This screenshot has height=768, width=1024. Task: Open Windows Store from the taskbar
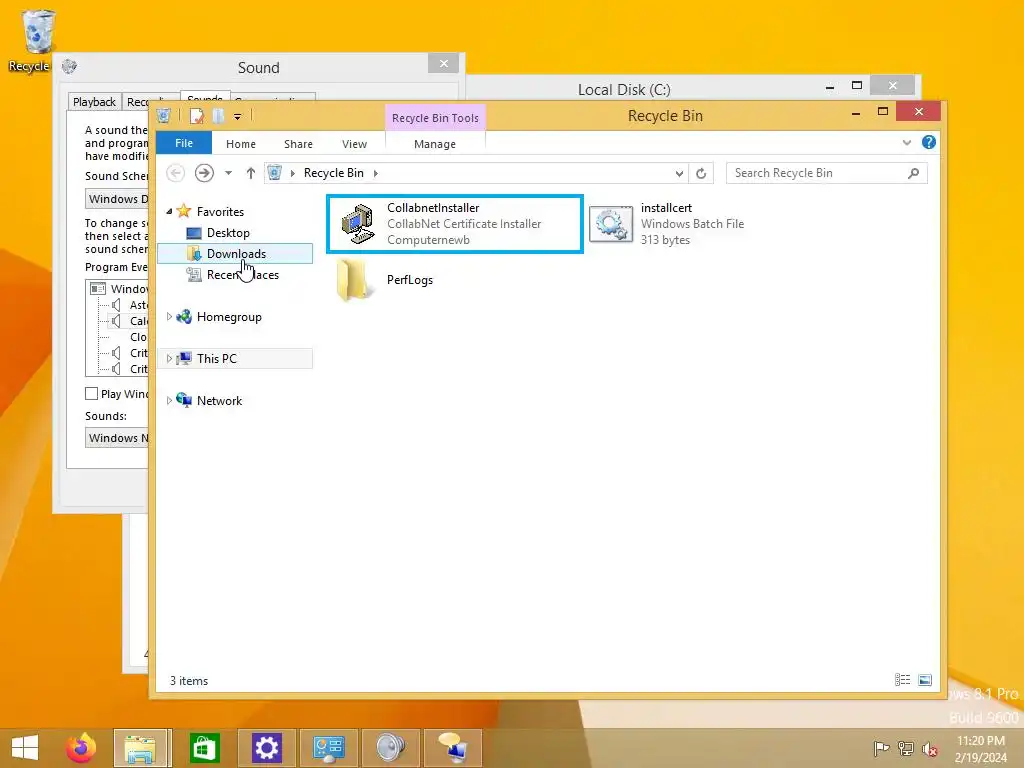[204, 748]
